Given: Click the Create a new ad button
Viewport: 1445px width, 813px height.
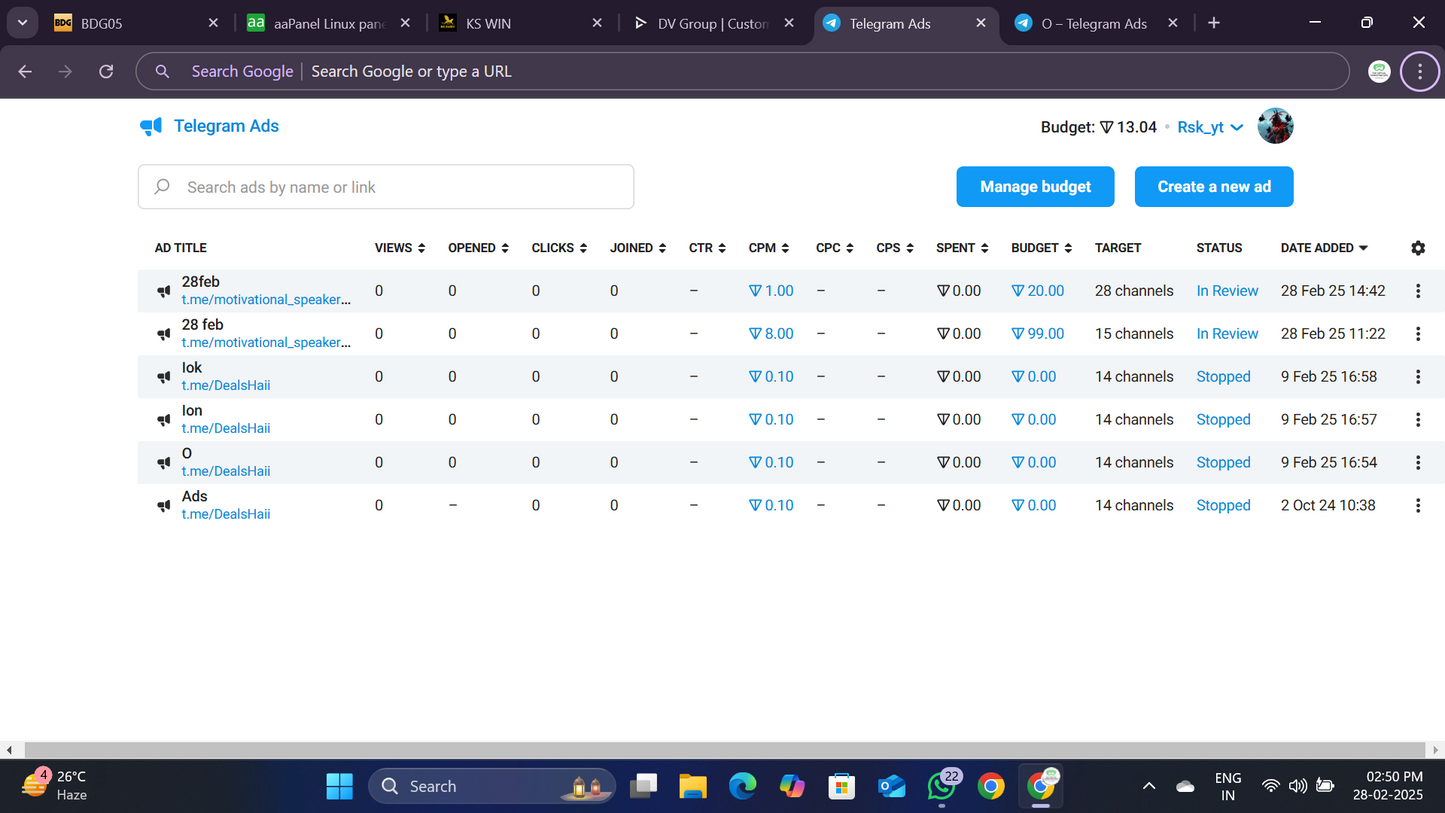Looking at the screenshot, I should (x=1214, y=187).
